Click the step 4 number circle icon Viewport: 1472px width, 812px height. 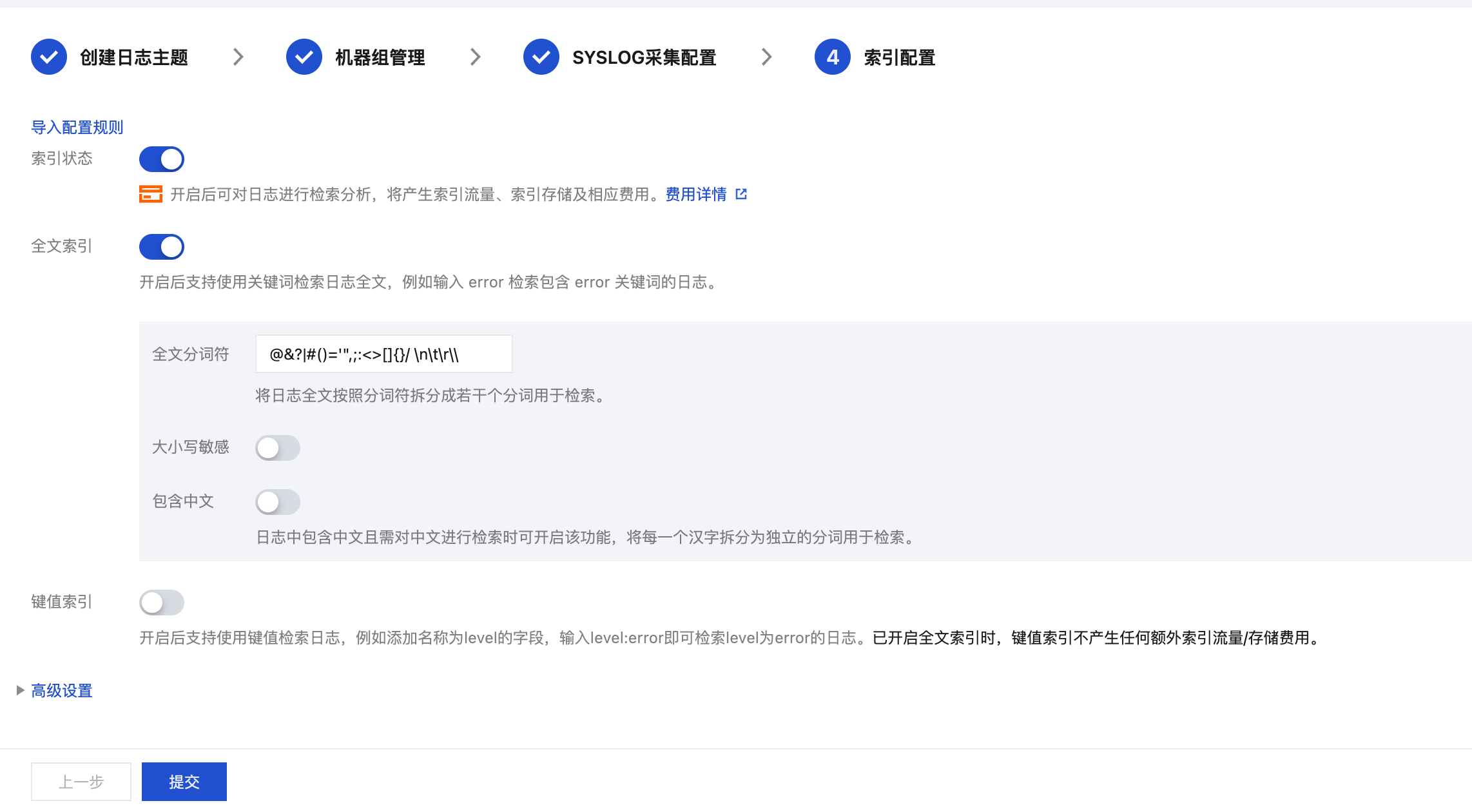pyautogui.click(x=833, y=57)
